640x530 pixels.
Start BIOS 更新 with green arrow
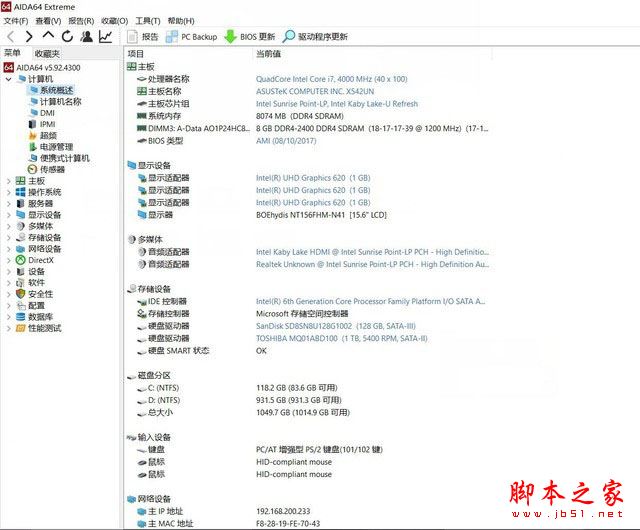coord(249,37)
